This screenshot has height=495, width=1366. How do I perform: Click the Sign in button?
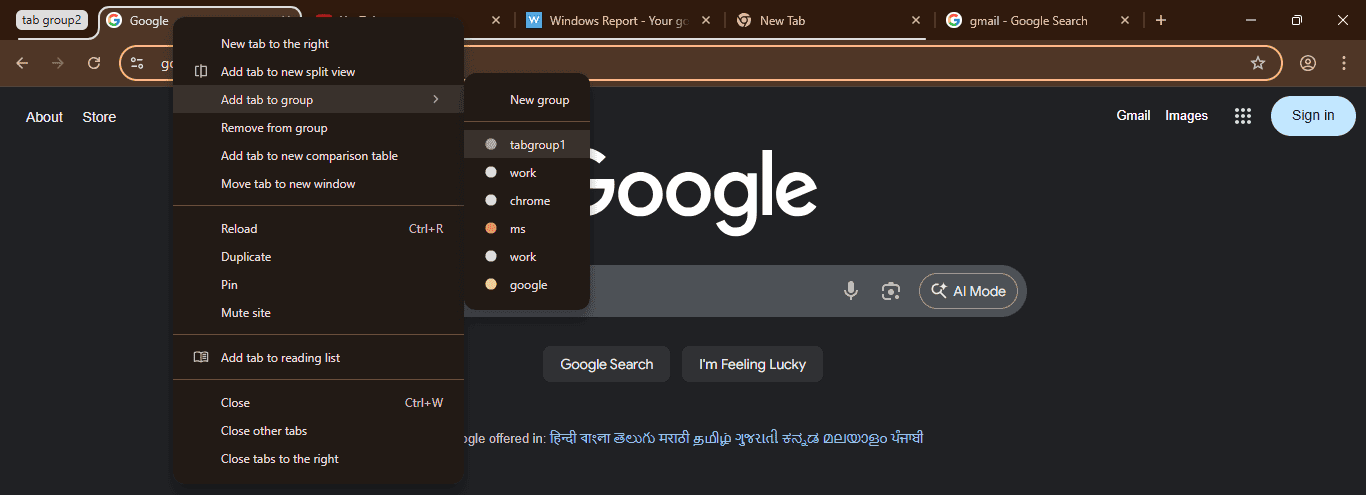[x=1312, y=116]
